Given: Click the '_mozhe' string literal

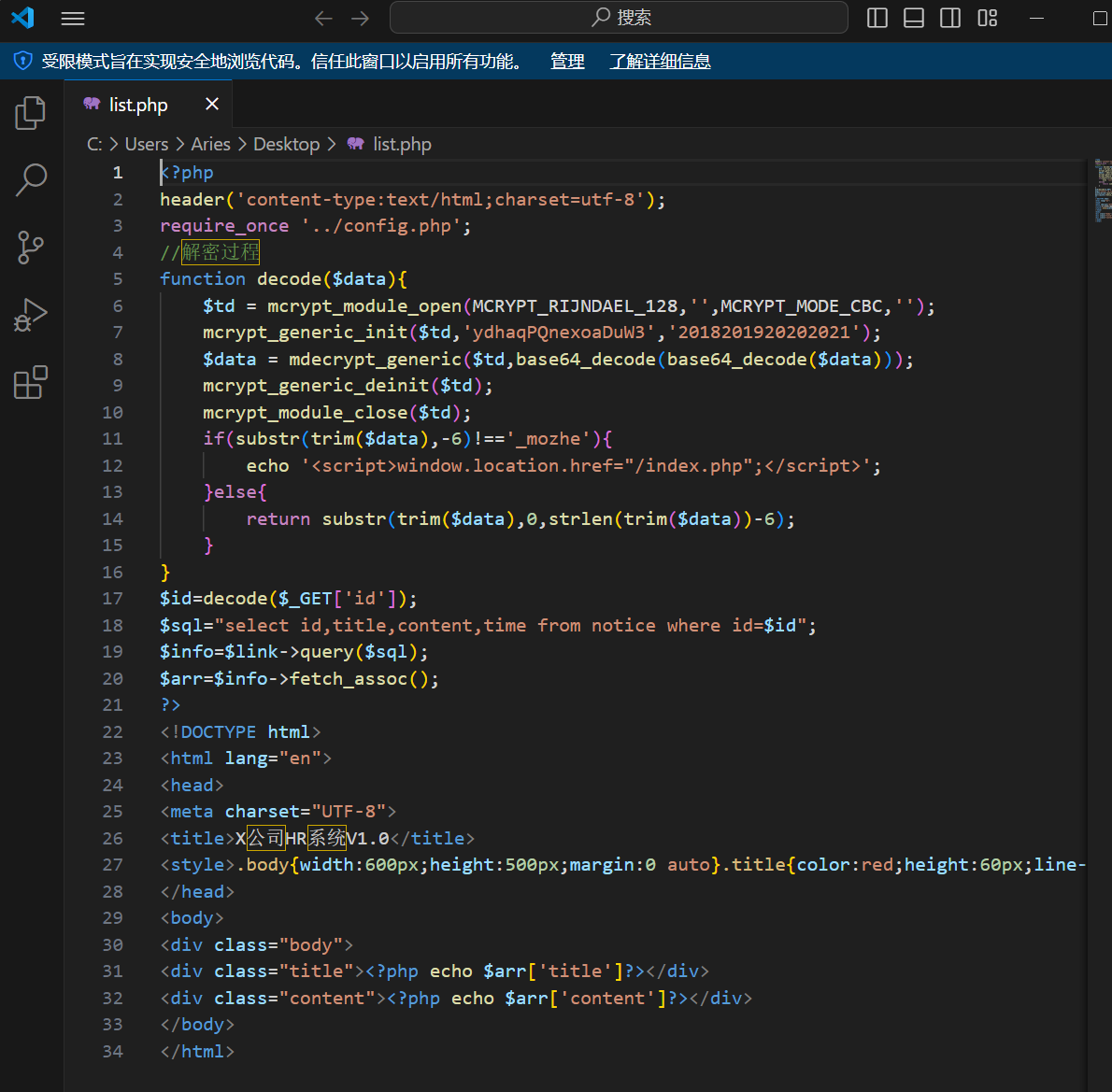Looking at the screenshot, I should (x=549, y=439).
